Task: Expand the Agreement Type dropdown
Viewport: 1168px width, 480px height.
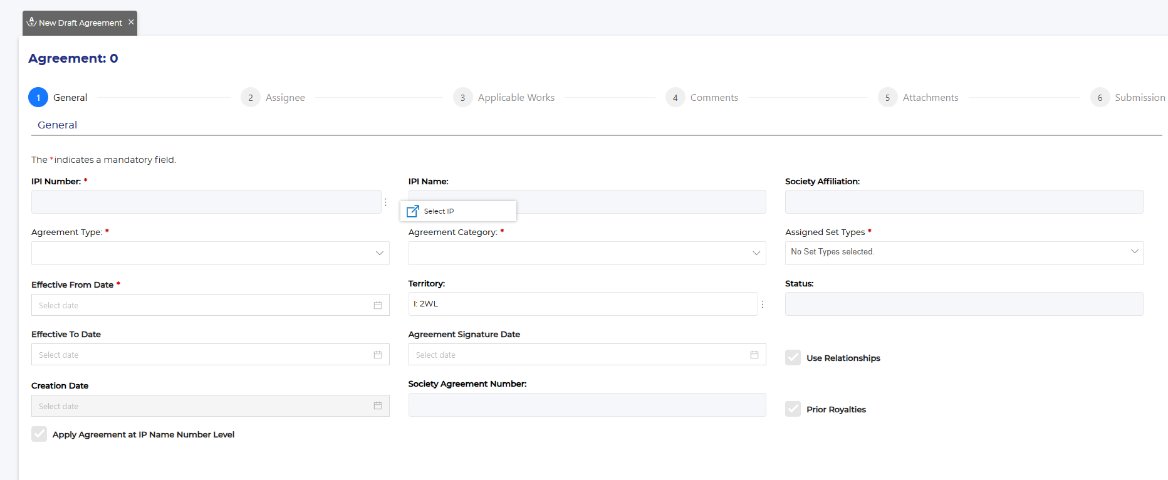Action: pos(210,253)
